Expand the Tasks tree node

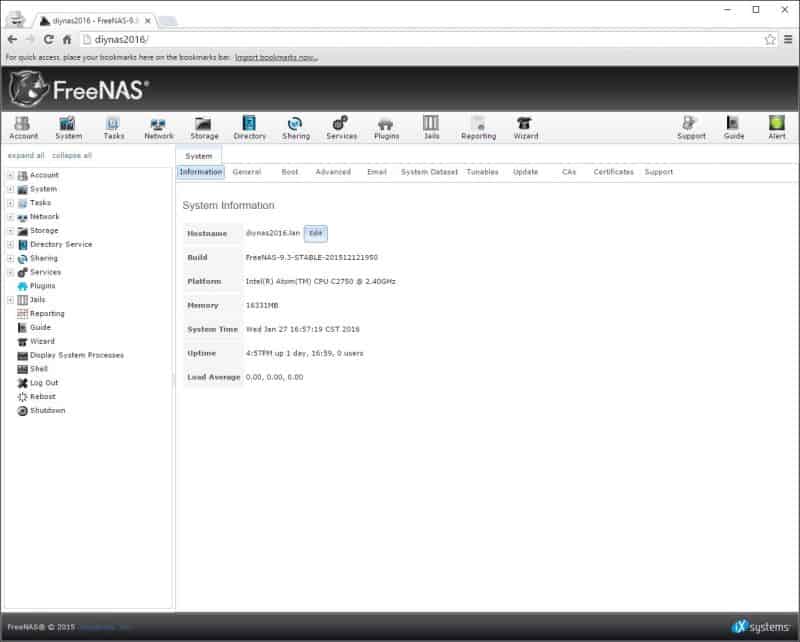click(x=10, y=203)
